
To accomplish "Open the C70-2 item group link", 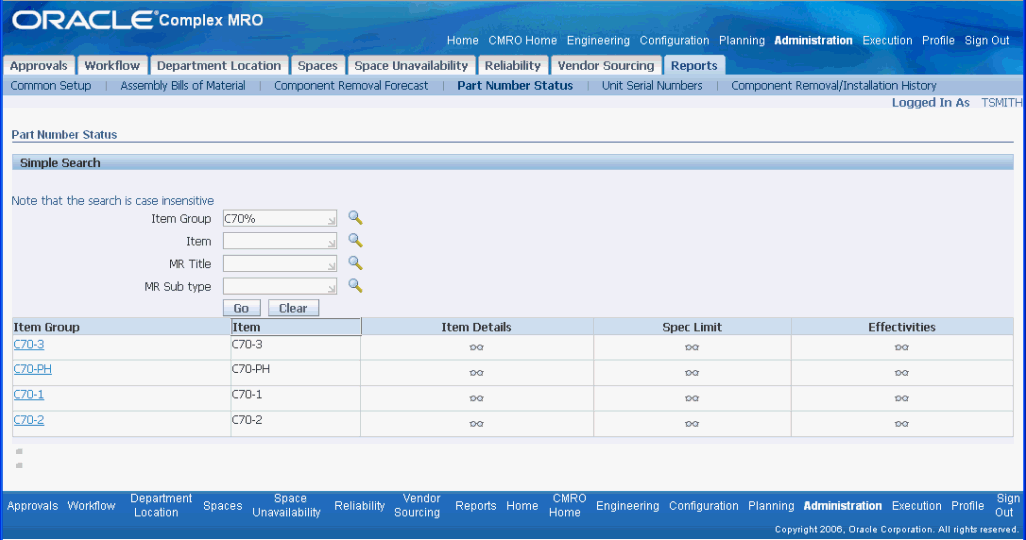I will click(x=29, y=420).
